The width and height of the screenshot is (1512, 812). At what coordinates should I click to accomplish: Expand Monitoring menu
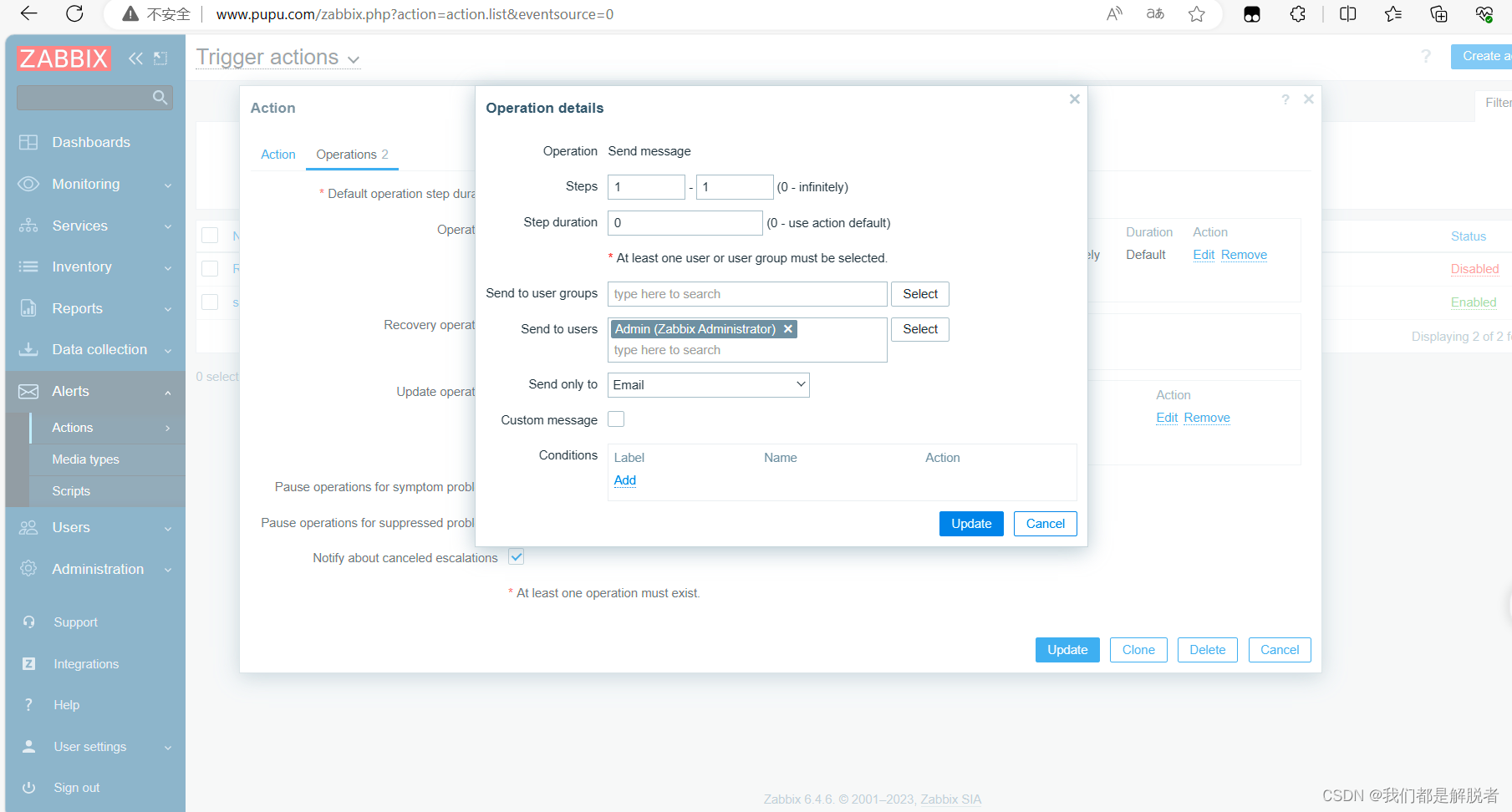coord(95,184)
